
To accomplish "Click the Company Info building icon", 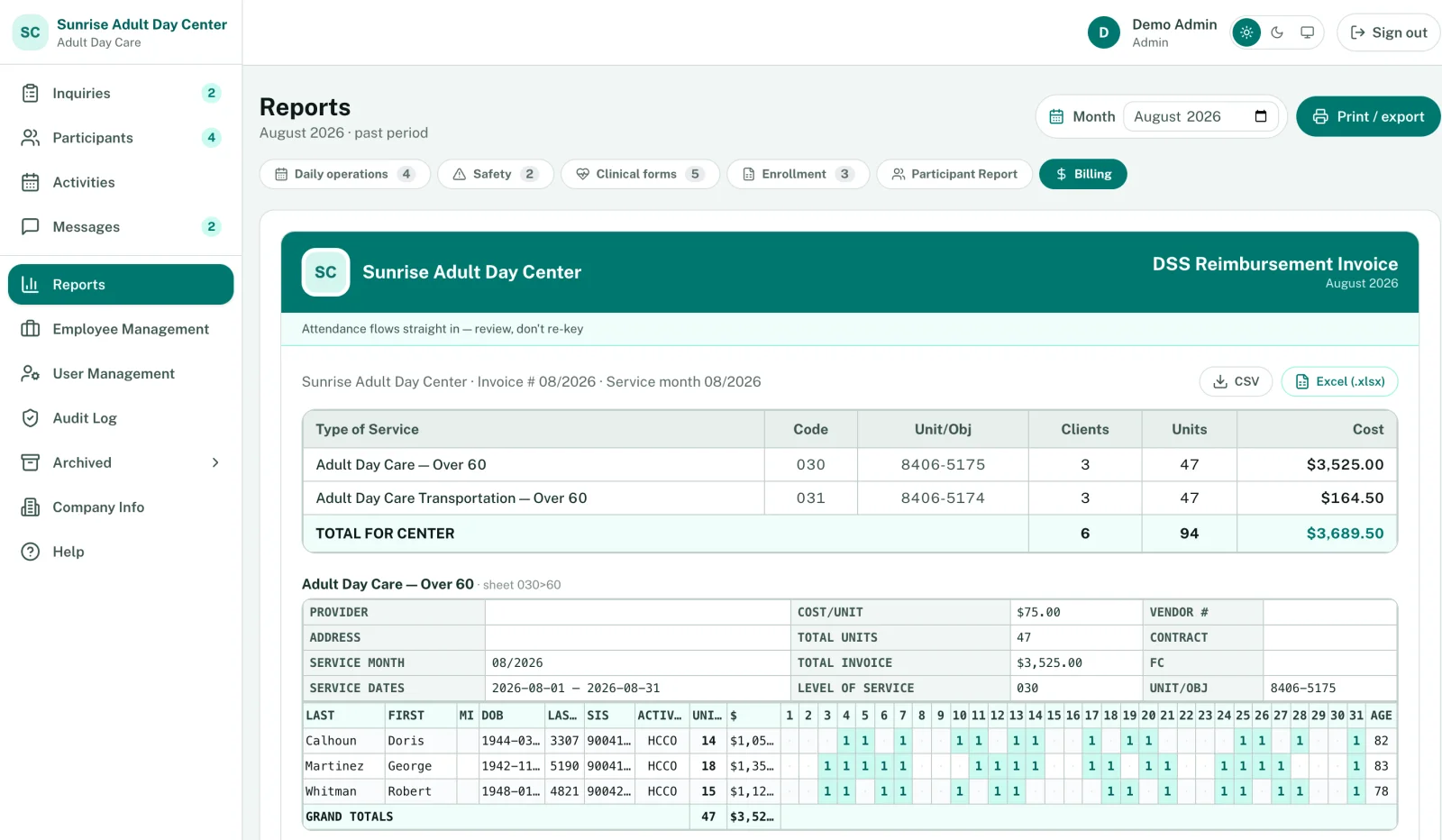I will [31, 507].
